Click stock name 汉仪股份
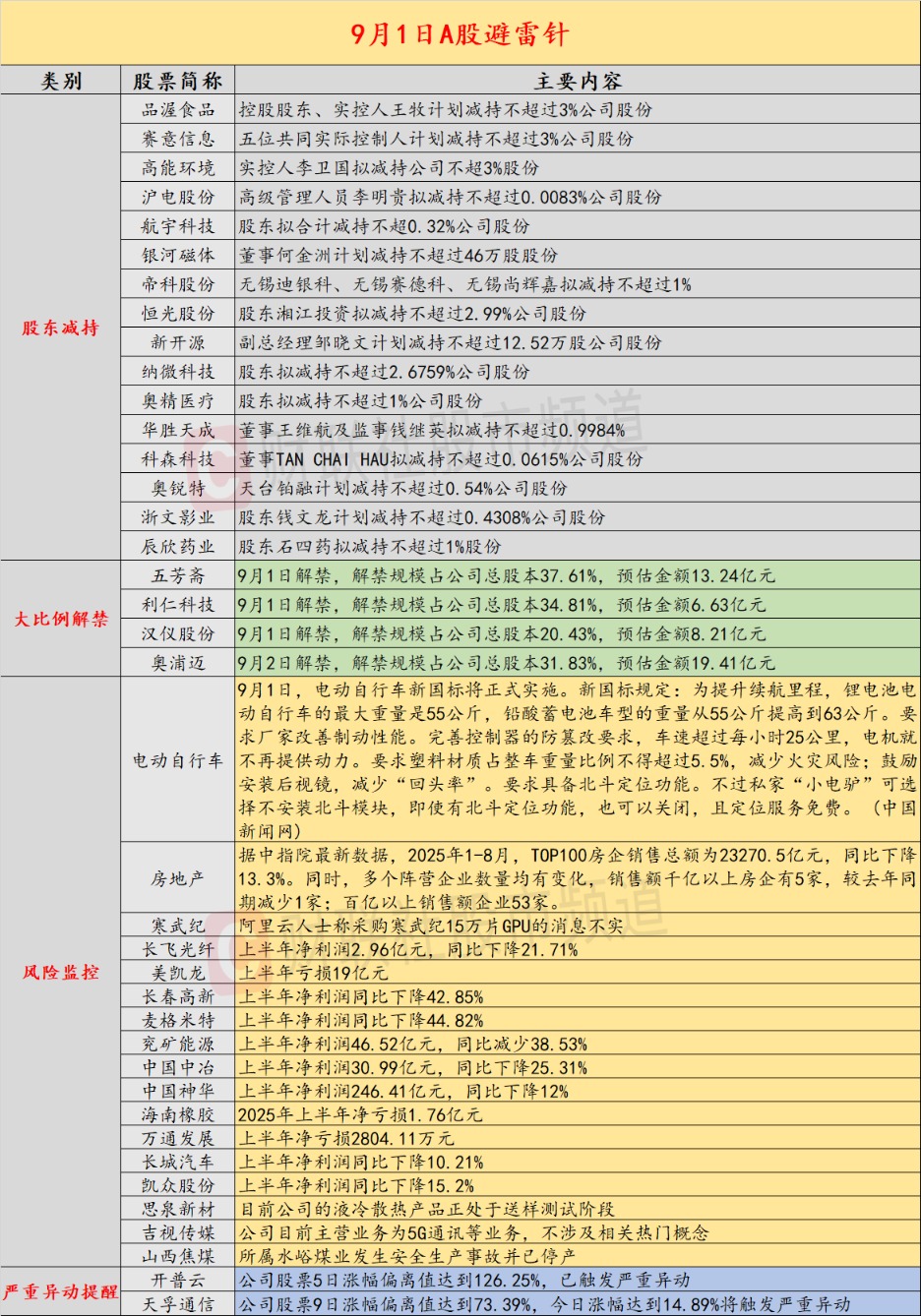Viewport: 921px width, 1316px height. click(x=178, y=633)
